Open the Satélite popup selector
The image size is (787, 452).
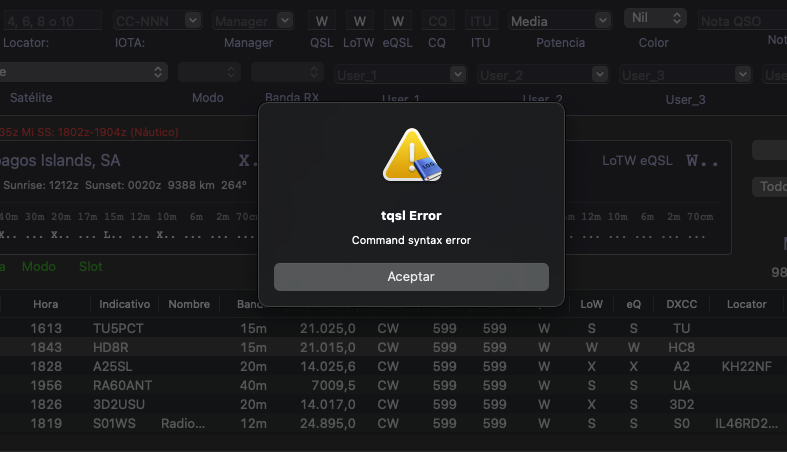pos(83,72)
